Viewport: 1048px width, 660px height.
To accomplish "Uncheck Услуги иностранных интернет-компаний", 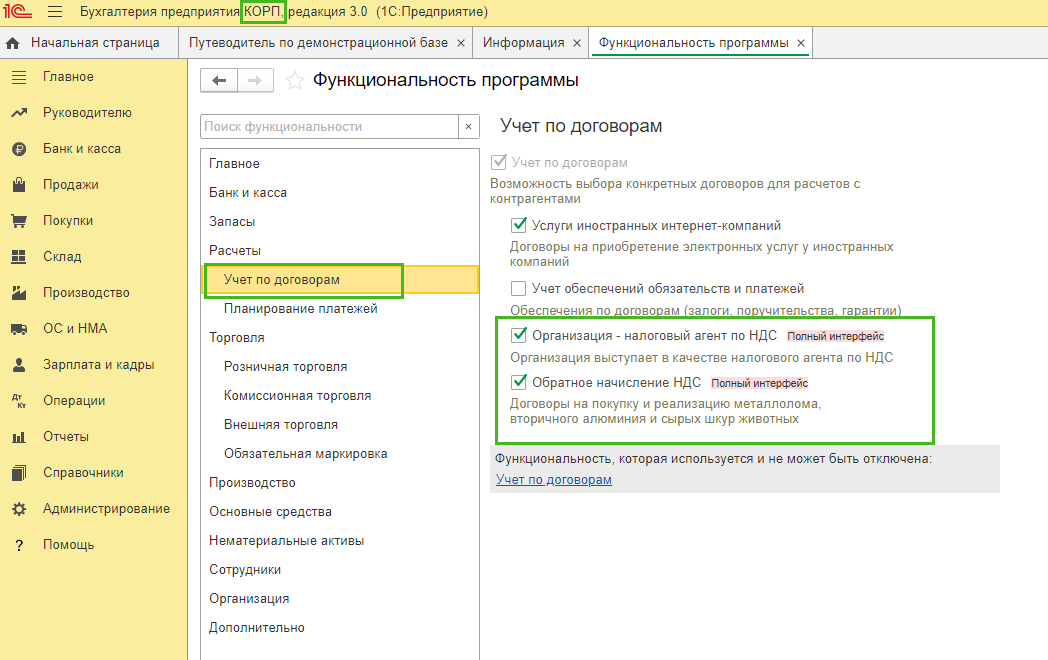I will [519, 225].
